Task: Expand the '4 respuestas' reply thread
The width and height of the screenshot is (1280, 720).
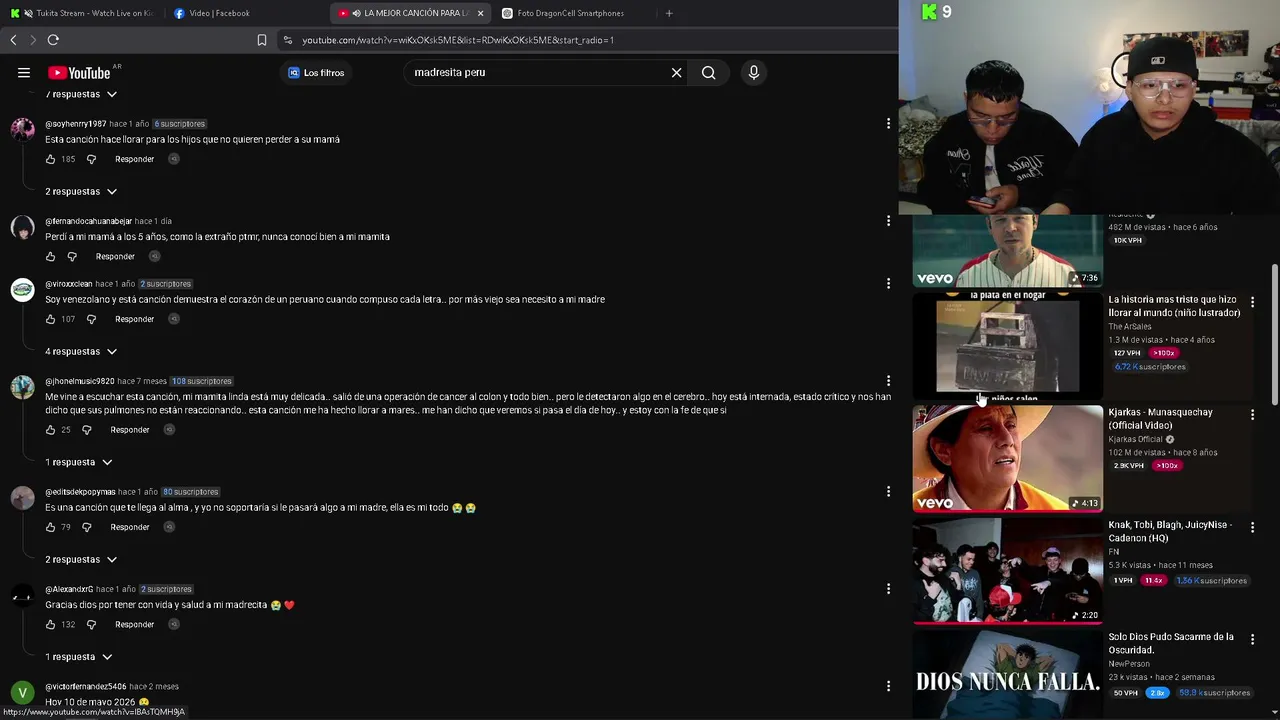Action: point(81,351)
